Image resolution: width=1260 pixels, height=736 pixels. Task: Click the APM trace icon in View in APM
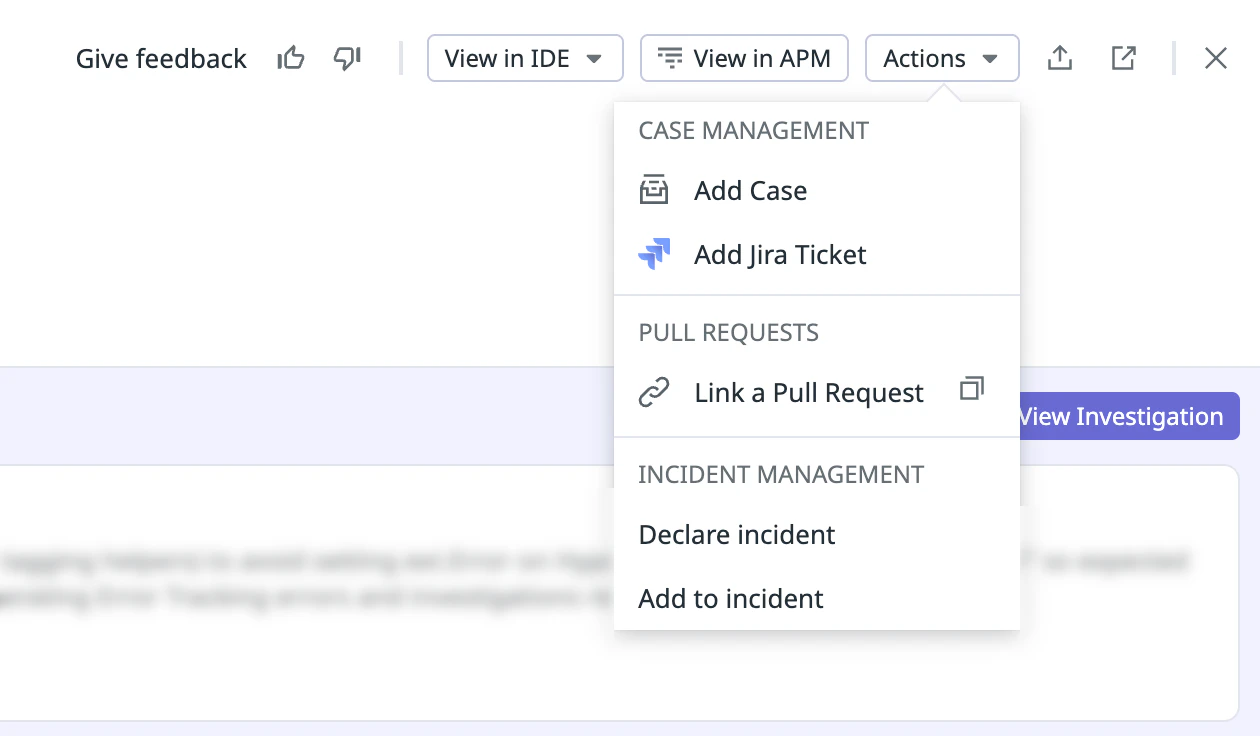(x=670, y=59)
